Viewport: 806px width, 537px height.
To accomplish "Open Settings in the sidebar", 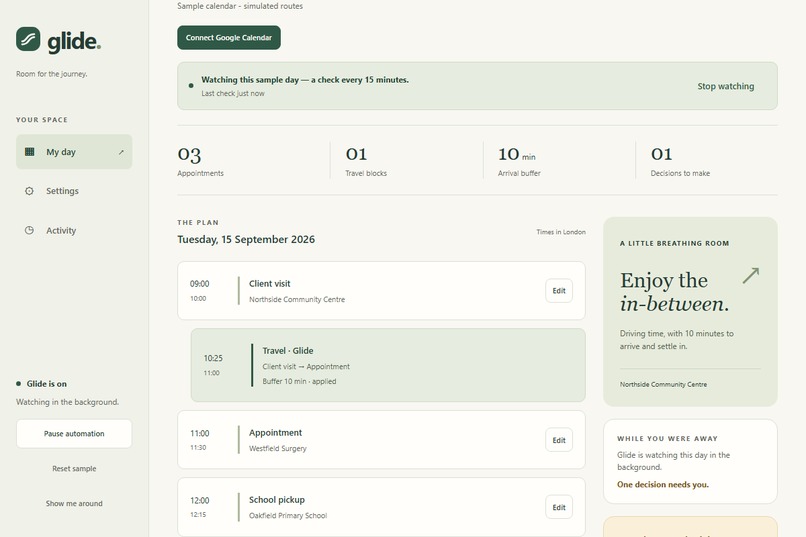I will [74, 191].
